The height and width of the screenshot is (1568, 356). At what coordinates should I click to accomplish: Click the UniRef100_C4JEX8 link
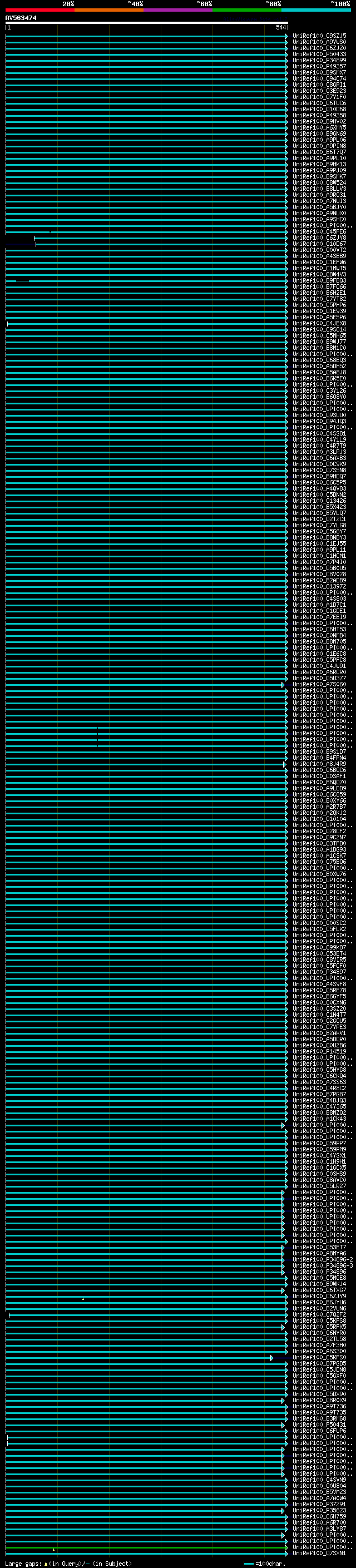319,323
